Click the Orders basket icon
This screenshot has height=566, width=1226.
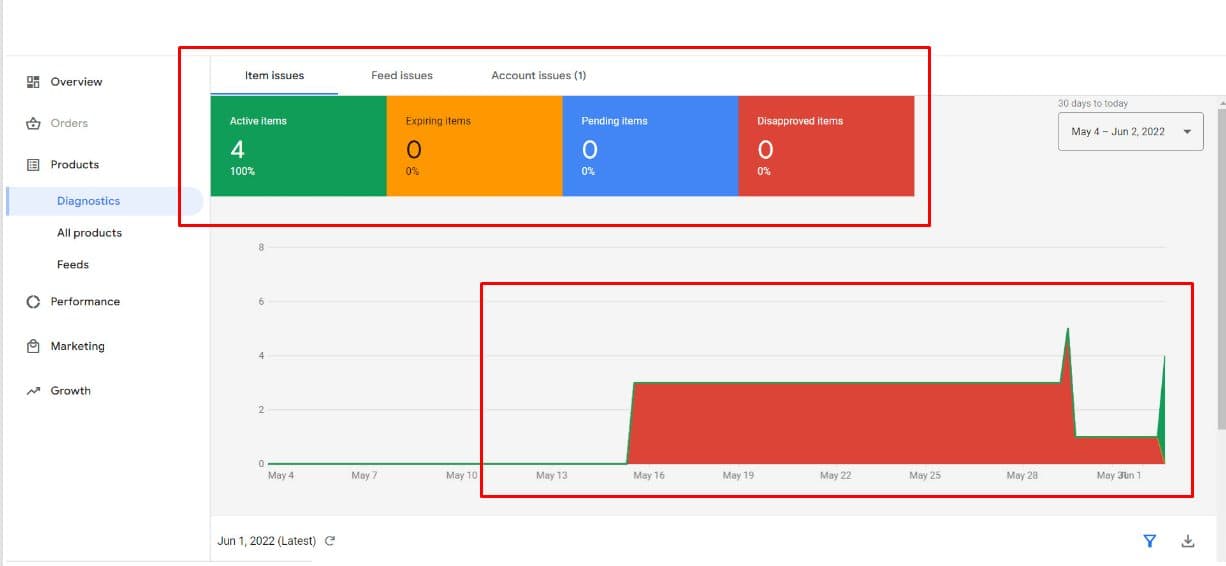(x=33, y=123)
